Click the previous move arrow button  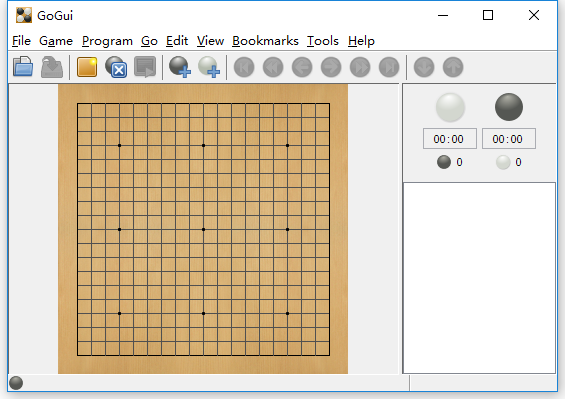coord(302,67)
